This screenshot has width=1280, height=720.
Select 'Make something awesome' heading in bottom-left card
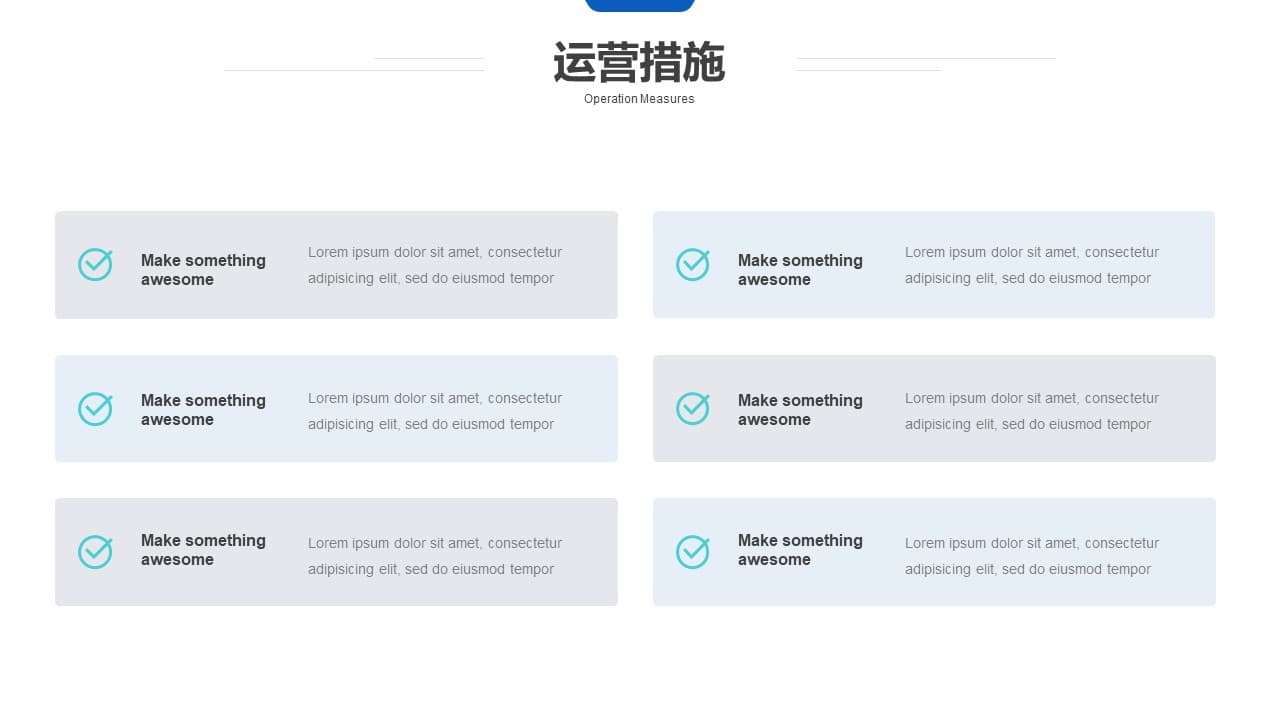point(203,550)
